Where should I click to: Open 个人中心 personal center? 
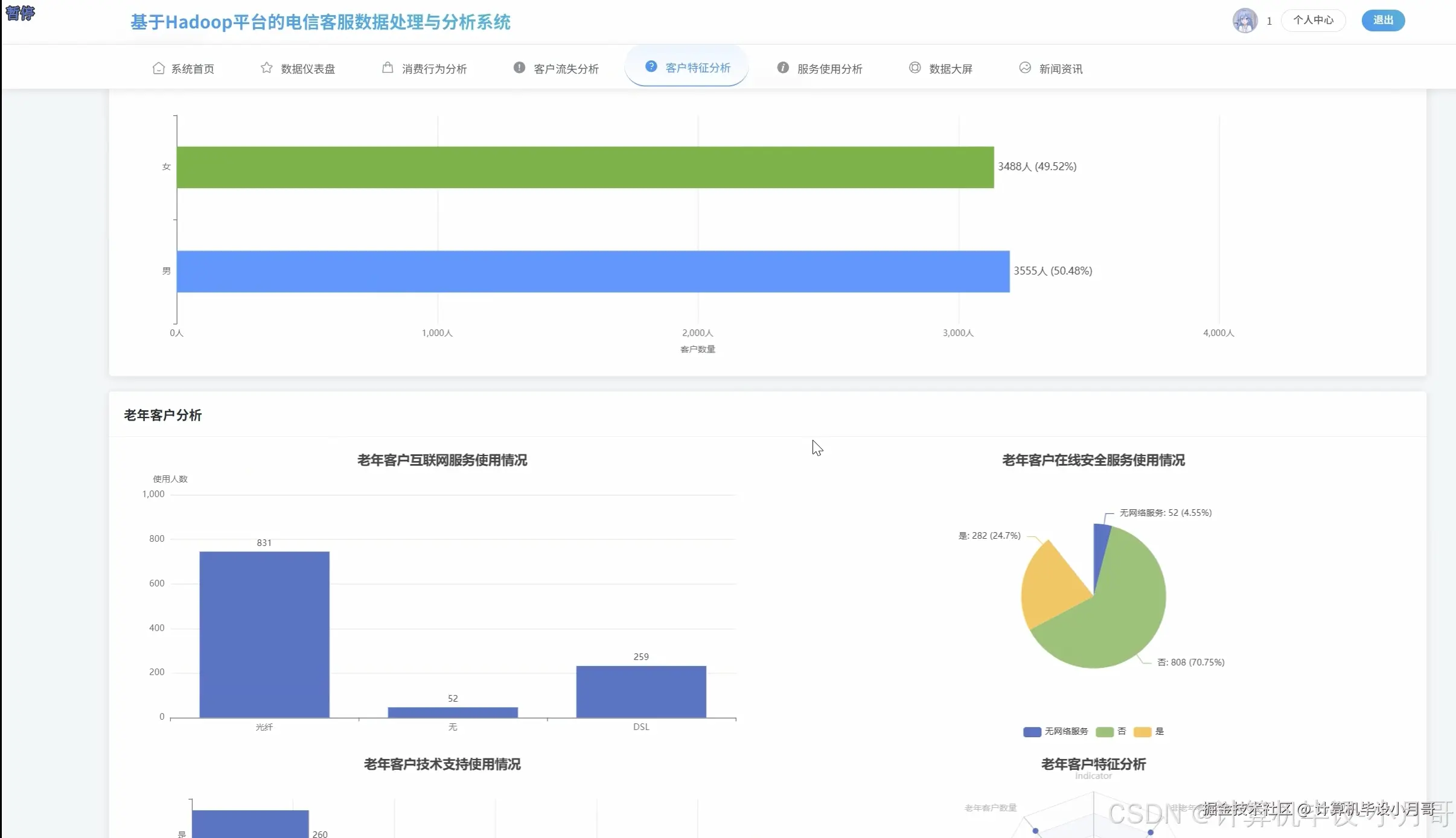(1313, 21)
